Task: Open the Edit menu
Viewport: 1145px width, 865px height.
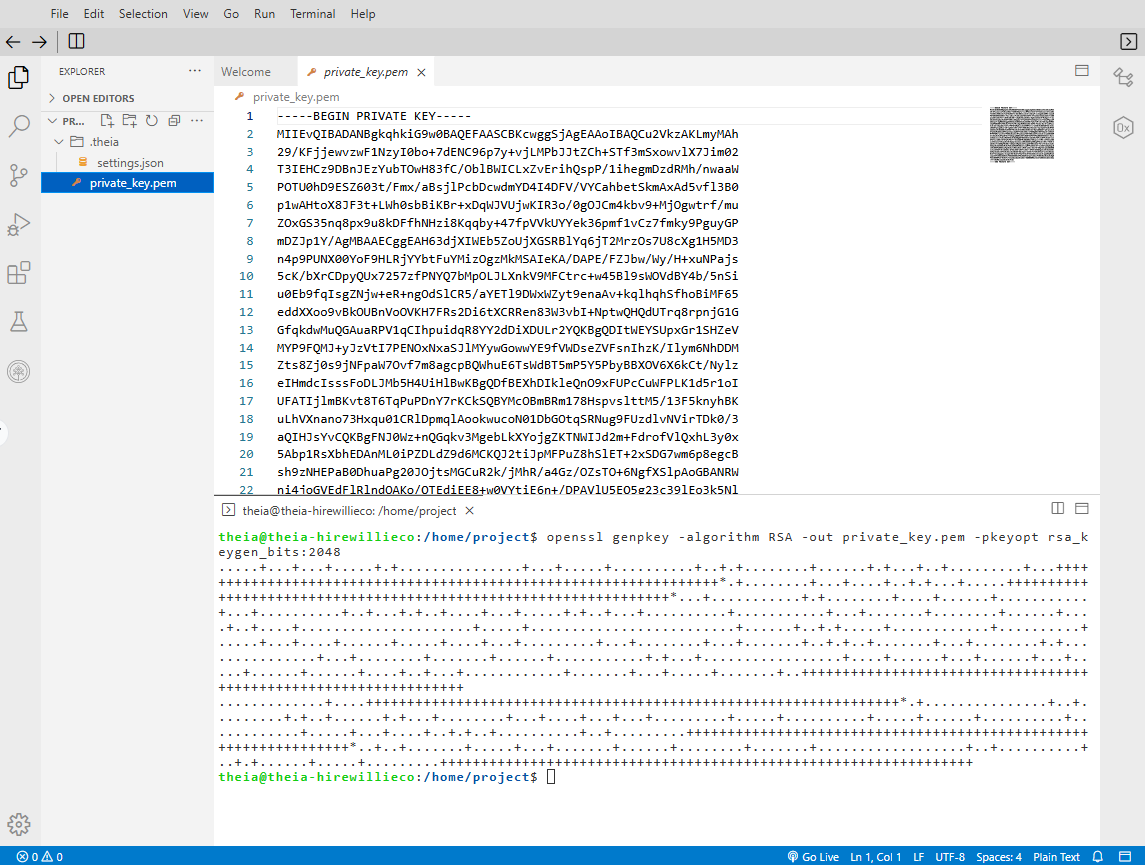Action: 93,14
